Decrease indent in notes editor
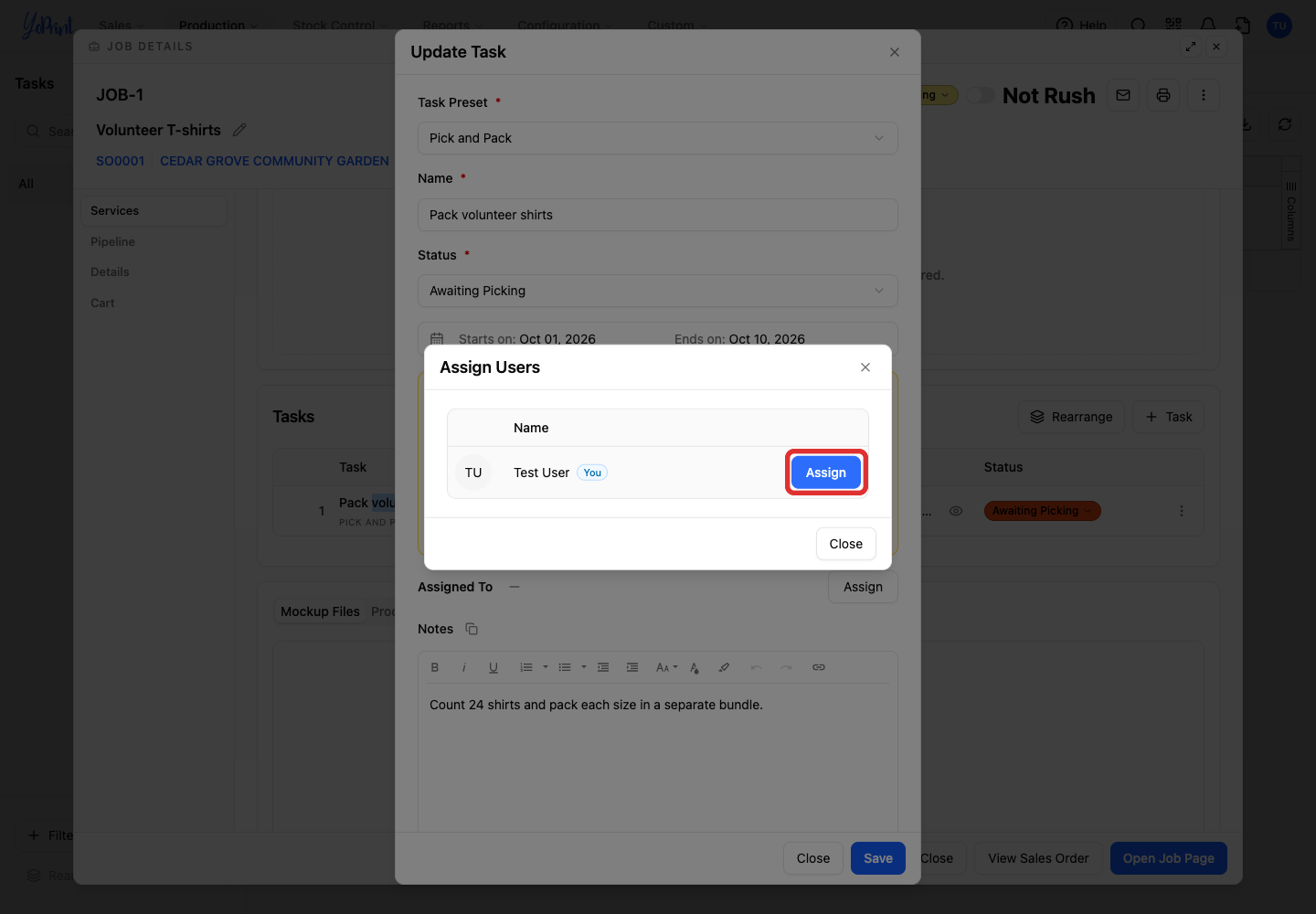The image size is (1316, 914). (603, 667)
